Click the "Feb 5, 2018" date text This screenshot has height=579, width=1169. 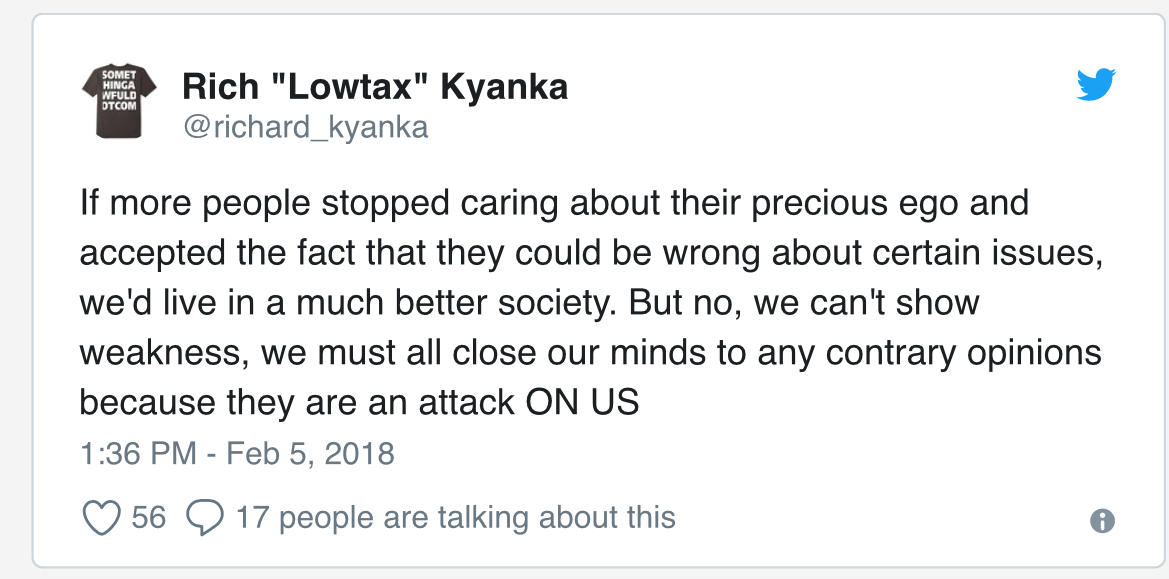tap(309, 453)
